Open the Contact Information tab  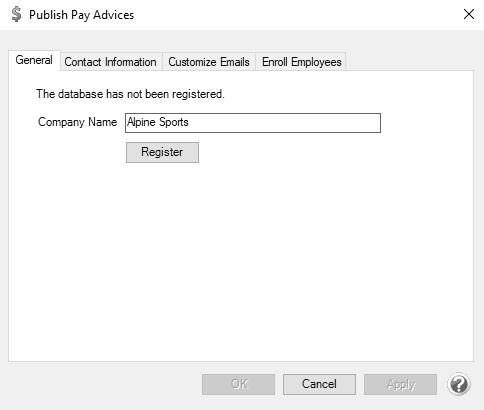[x=110, y=62]
